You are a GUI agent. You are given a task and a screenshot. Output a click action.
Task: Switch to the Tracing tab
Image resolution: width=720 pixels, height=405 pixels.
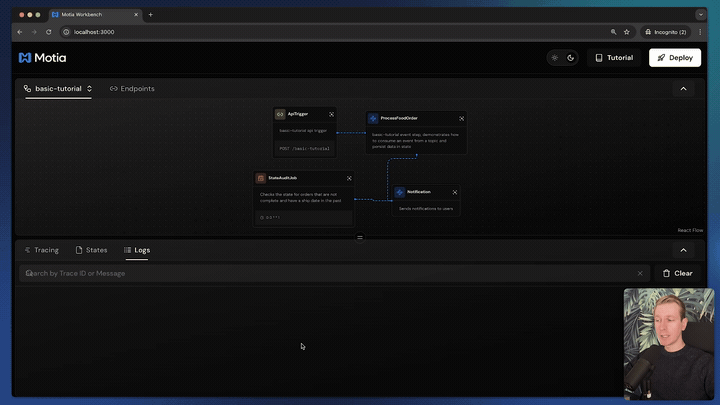pos(41,250)
